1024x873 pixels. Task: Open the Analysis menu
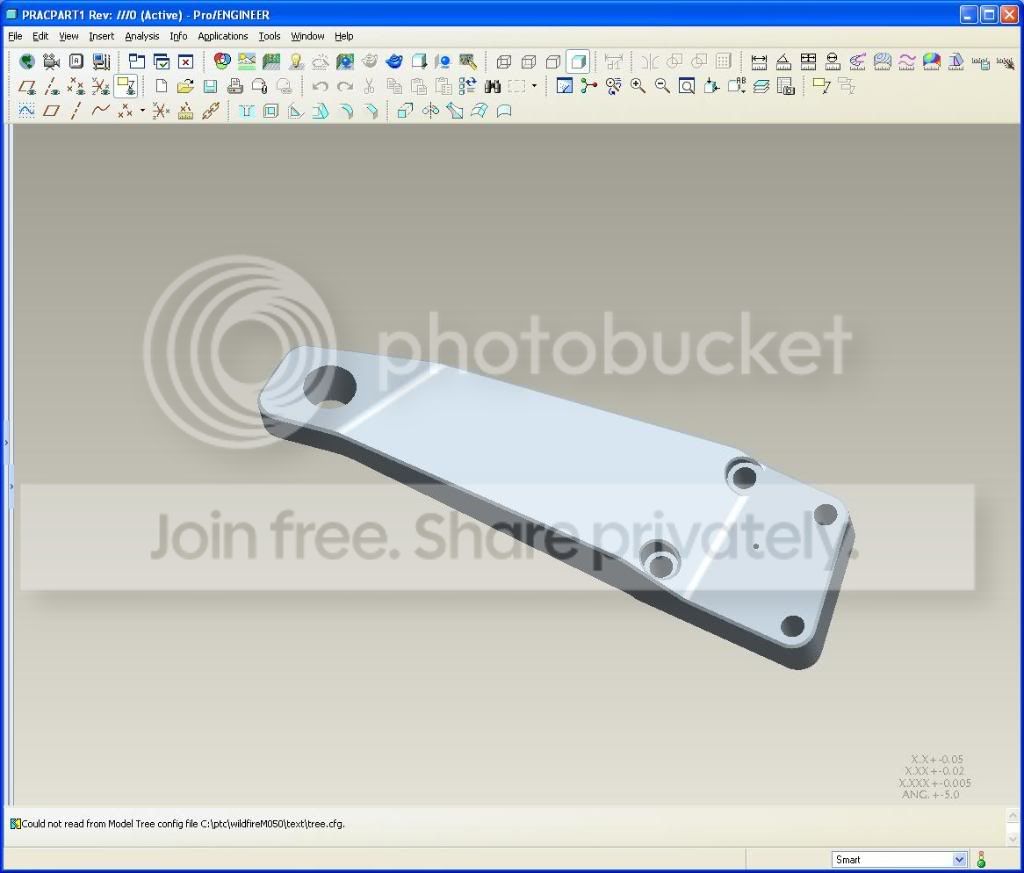pos(142,37)
